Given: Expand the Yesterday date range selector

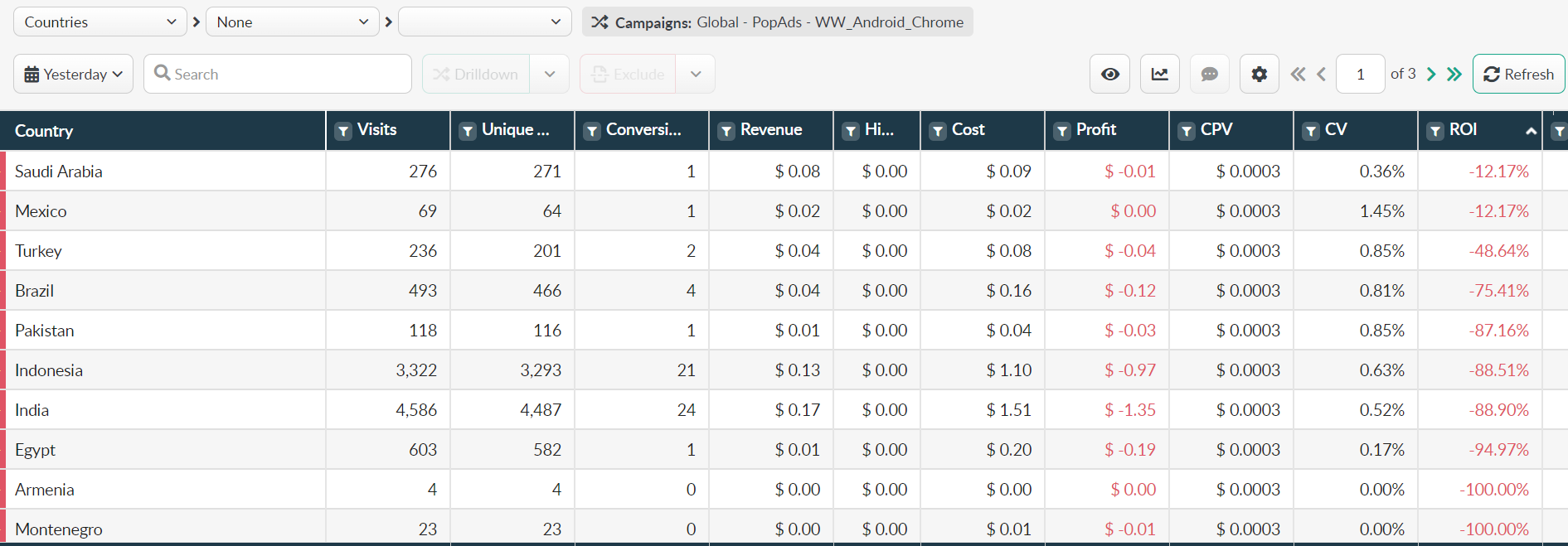Looking at the screenshot, I should [73, 74].
